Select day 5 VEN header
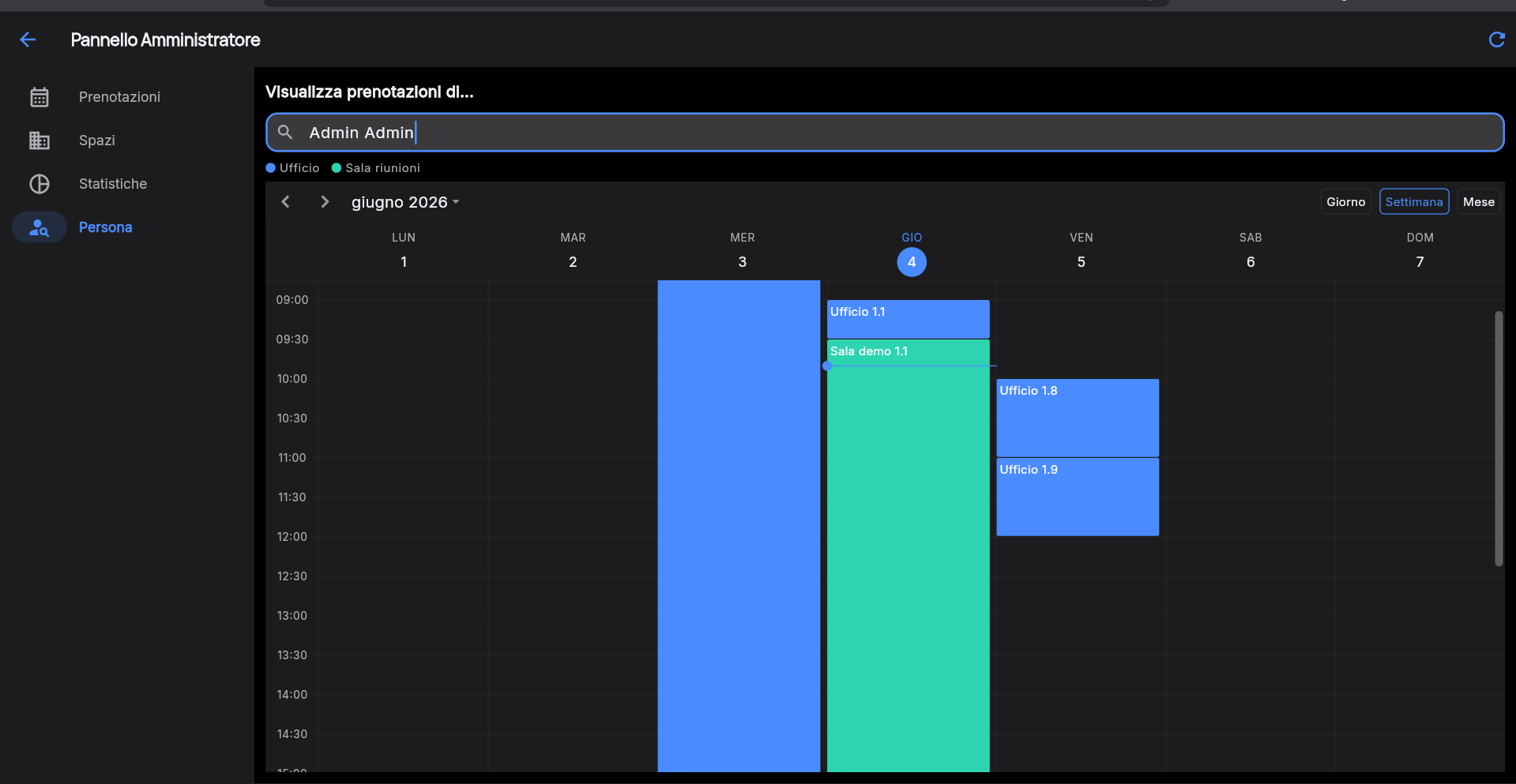The width and height of the screenshot is (1516, 784). pyautogui.click(x=1082, y=251)
